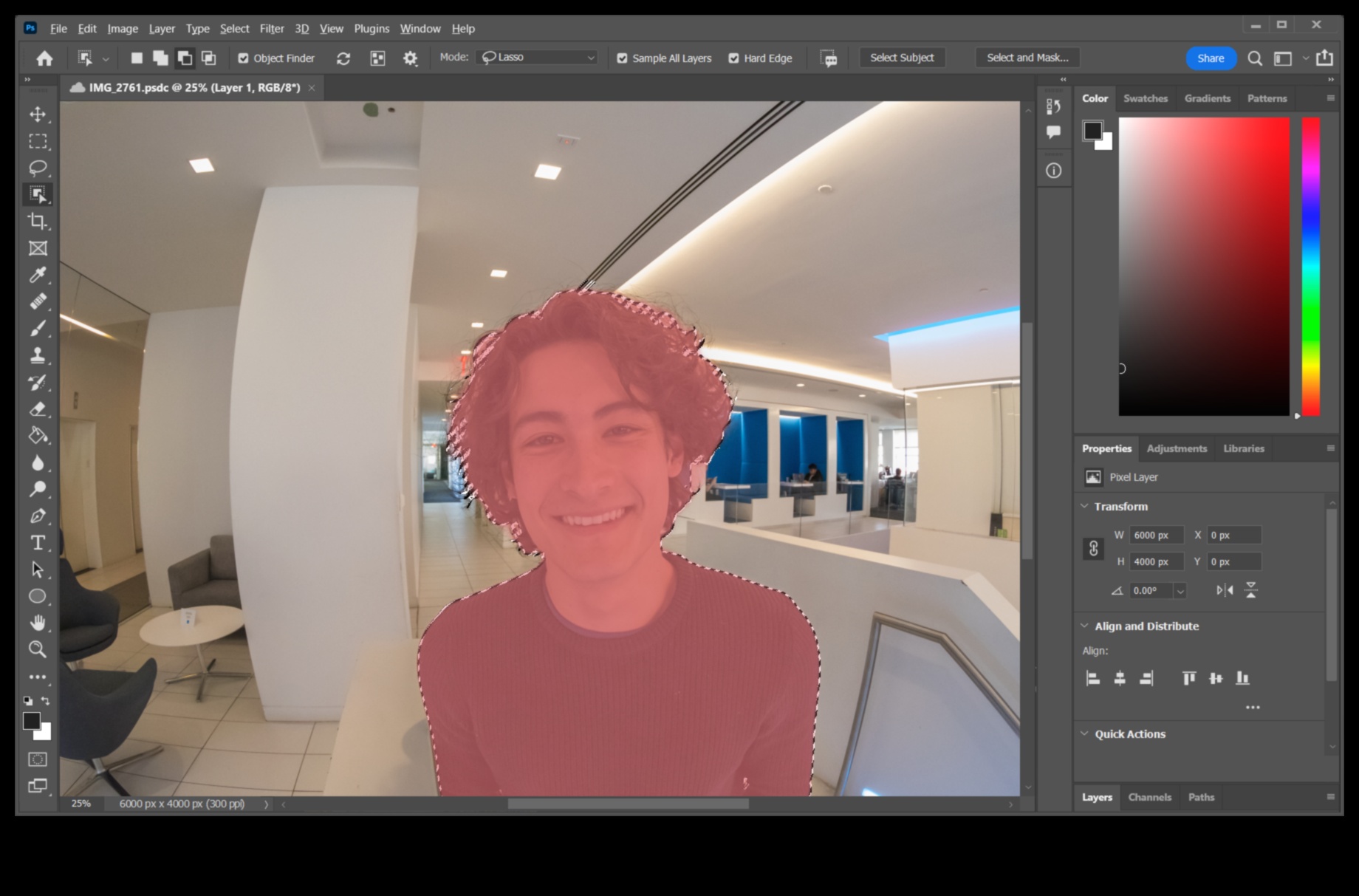The width and height of the screenshot is (1359, 896).
Task: Open the Select menu
Action: (234, 28)
